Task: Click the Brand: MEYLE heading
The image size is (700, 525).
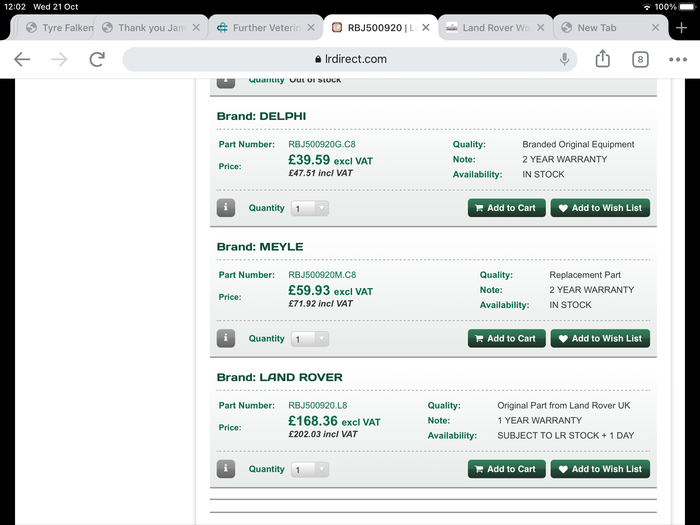Action: tap(260, 246)
